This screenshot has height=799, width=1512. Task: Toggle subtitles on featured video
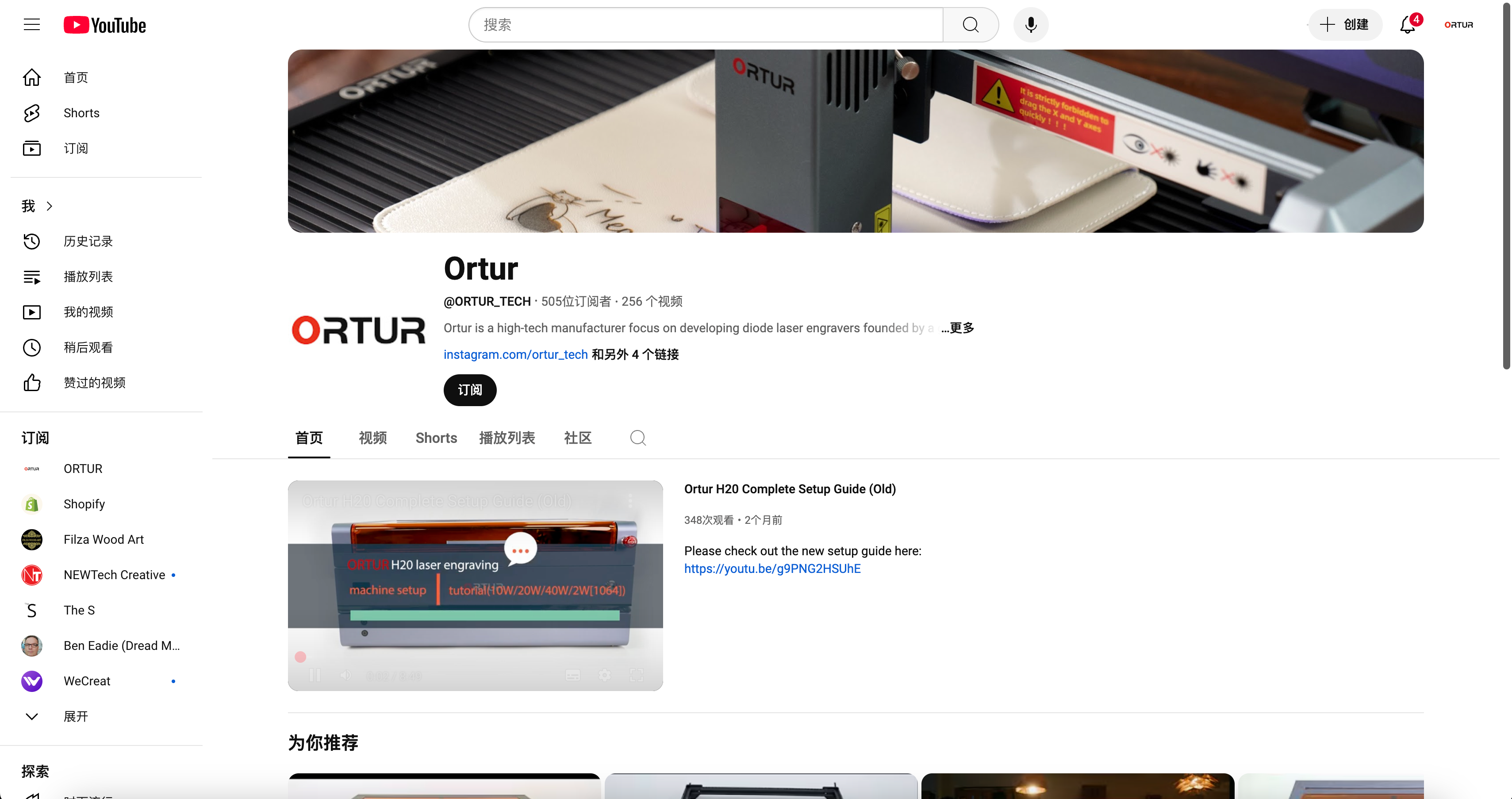click(x=573, y=675)
